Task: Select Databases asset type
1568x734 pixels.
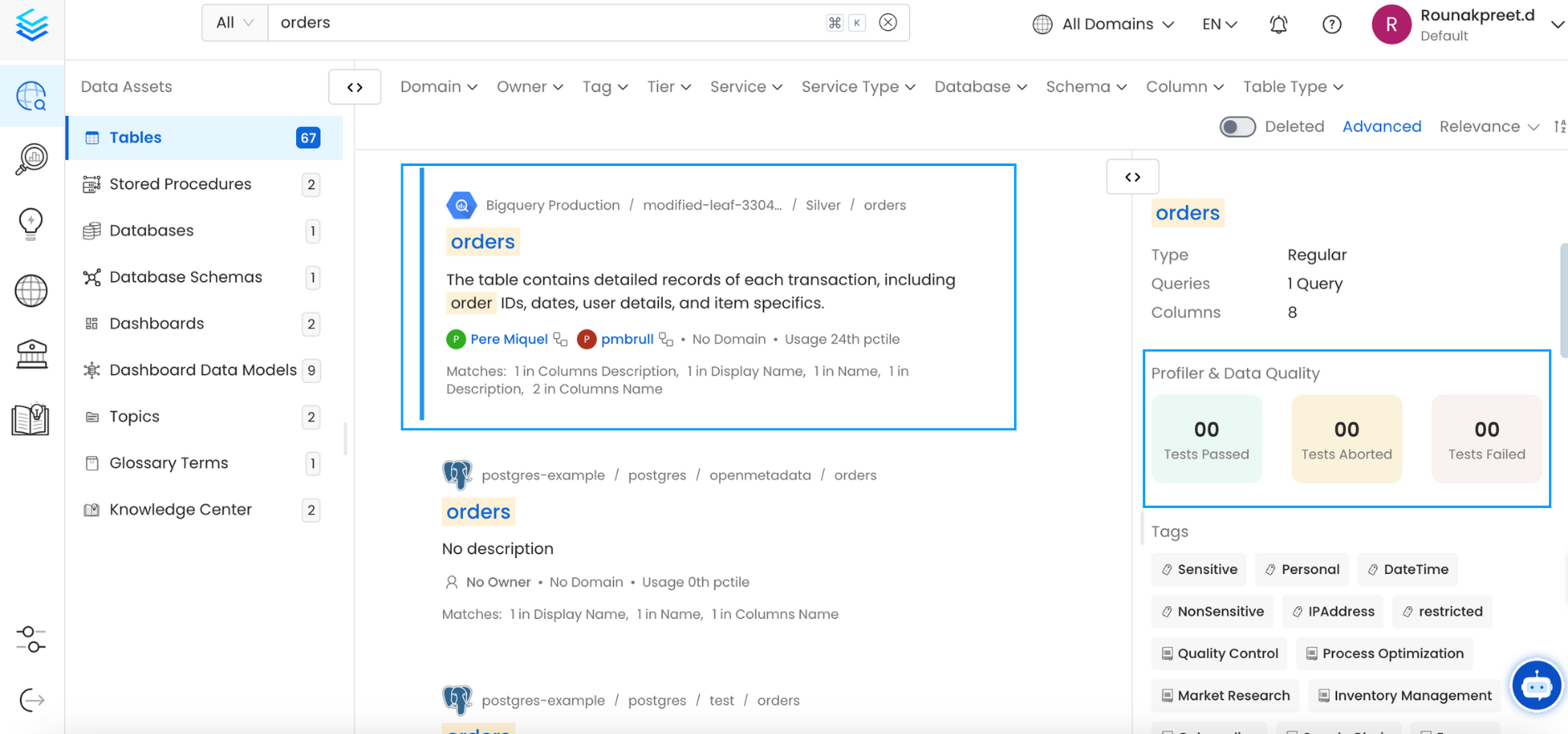Action: 204,231
